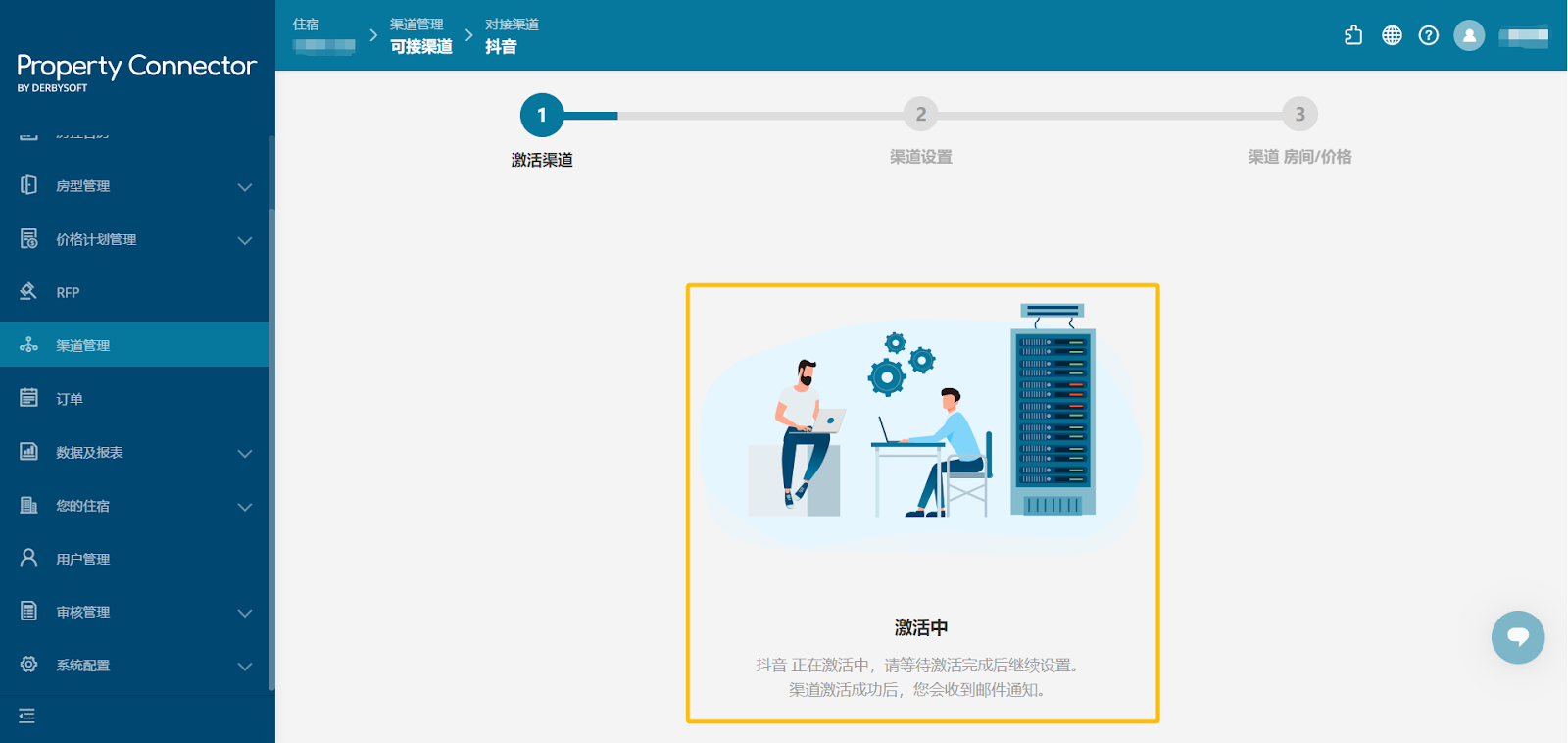The image size is (1568, 743).
Task: Click the 渠道管理 network icon
Action: click(x=29, y=345)
